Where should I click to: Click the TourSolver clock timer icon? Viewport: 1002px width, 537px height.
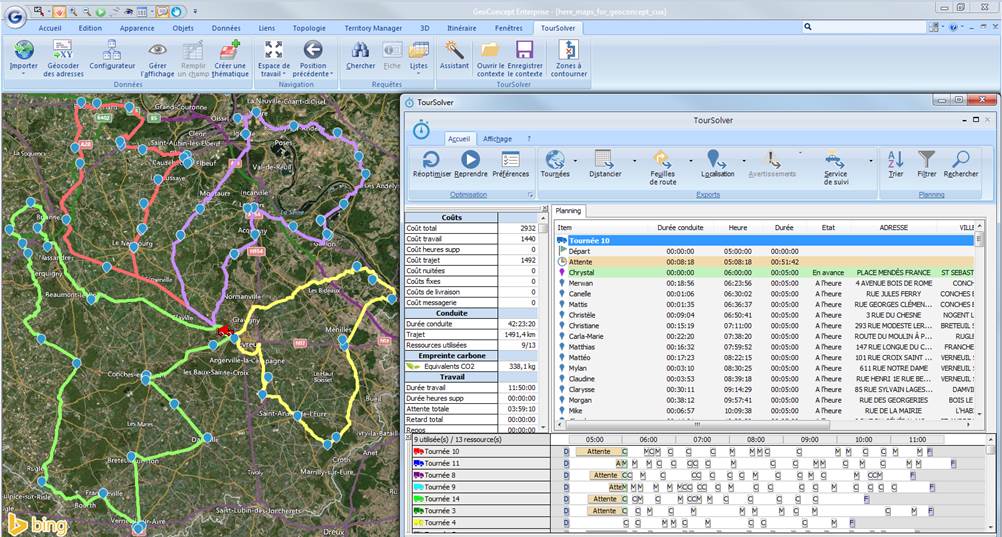(421, 128)
